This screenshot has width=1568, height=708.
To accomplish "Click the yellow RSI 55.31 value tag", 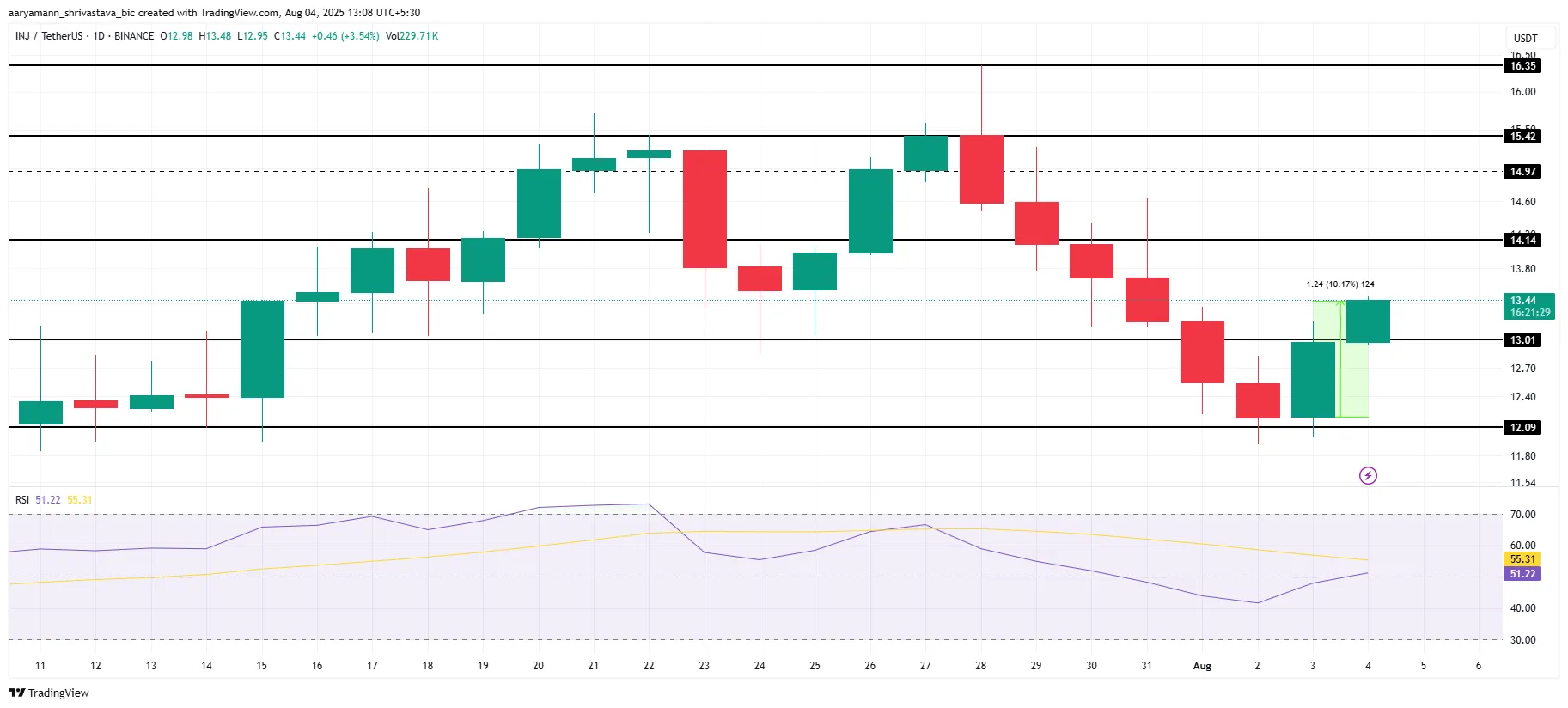I will tap(1522, 558).
